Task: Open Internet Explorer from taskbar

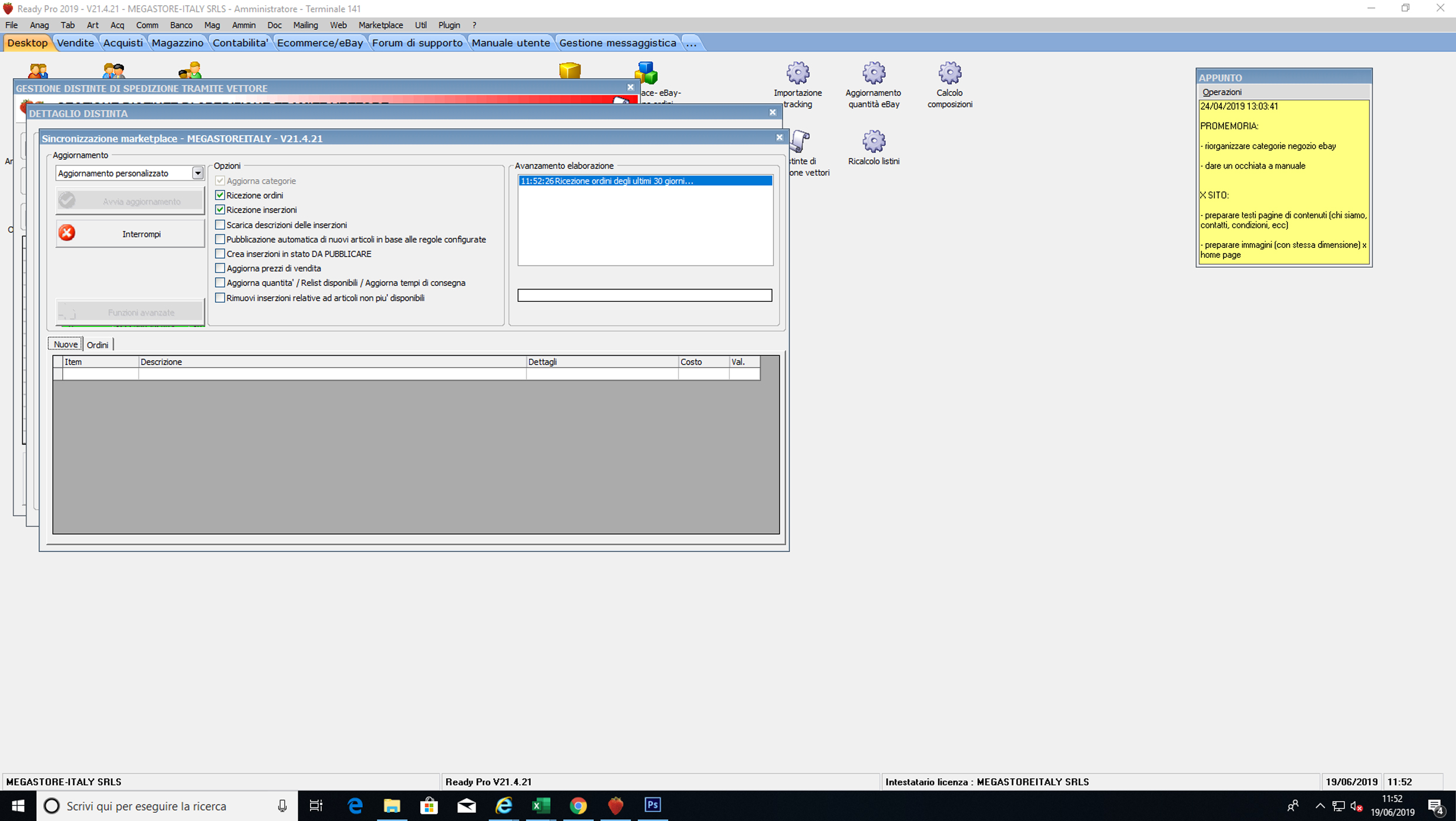Action: tap(504, 806)
